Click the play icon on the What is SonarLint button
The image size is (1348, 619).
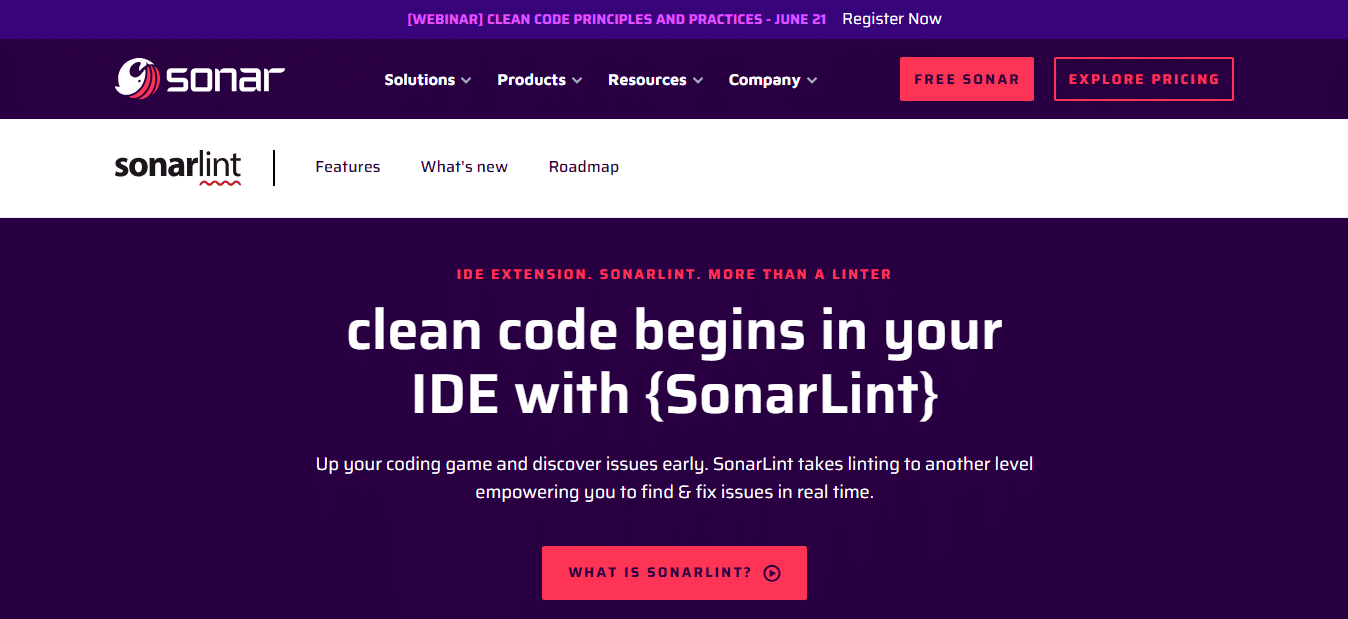point(771,573)
